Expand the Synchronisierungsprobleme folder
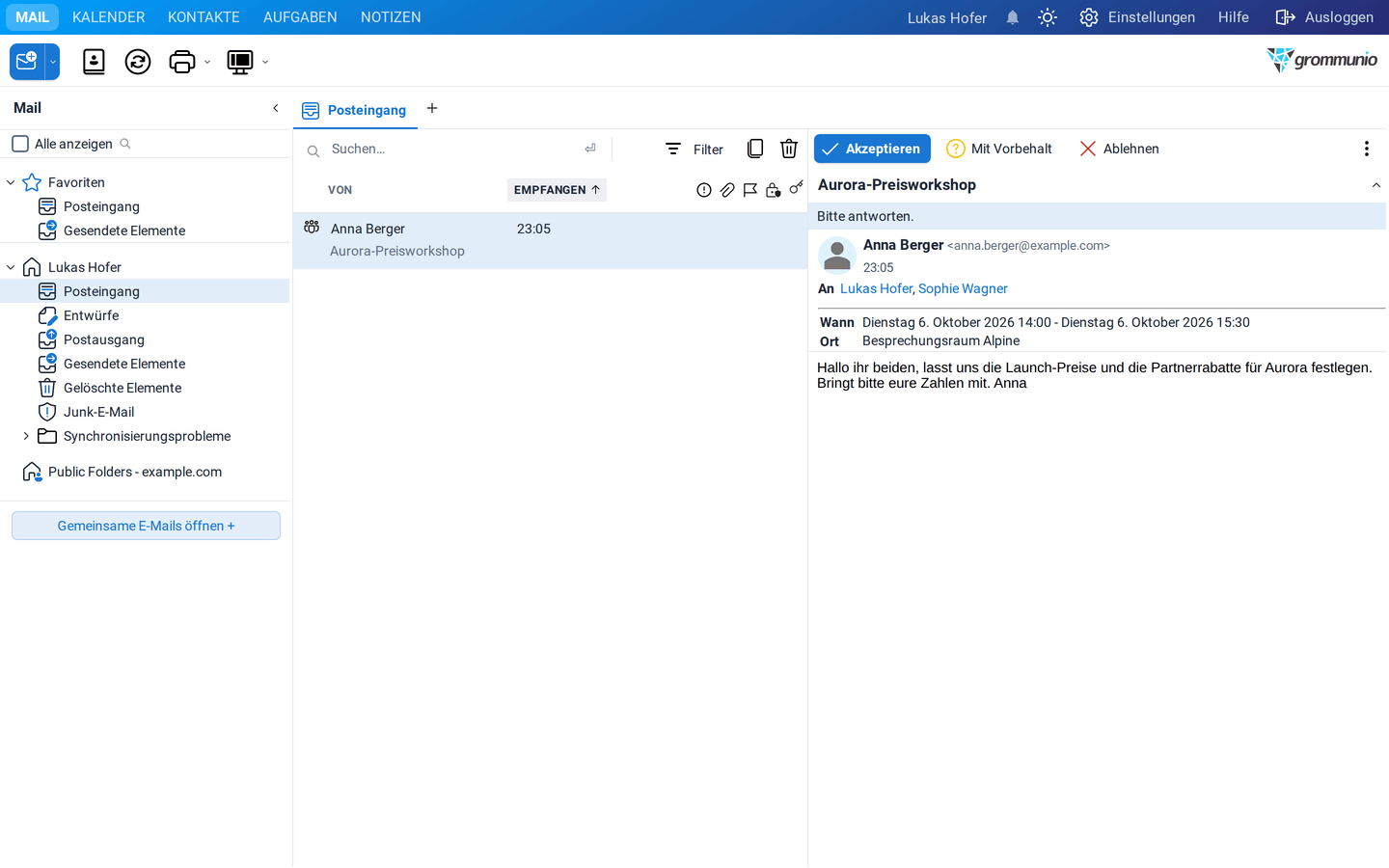This screenshot has width=1389, height=868. pyautogui.click(x=26, y=436)
